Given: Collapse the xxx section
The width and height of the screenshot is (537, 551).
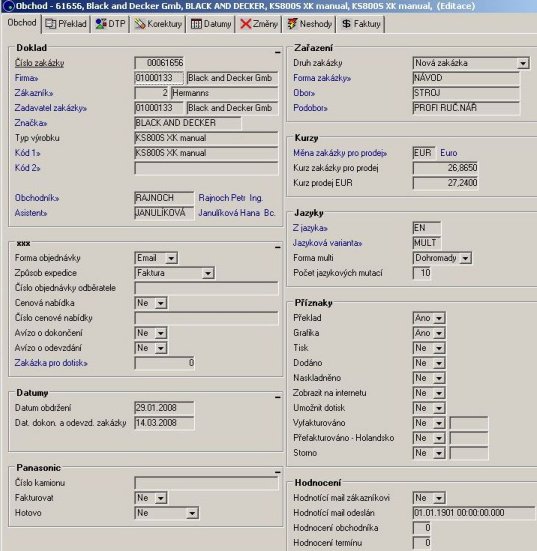Looking at the screenshot, I should click(277, 247).
